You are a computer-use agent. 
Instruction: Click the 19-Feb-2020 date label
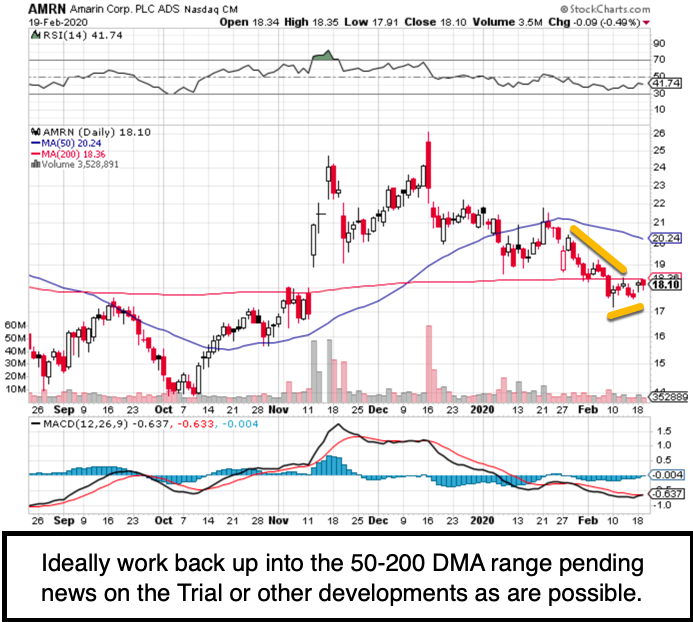[x=58, y=22]
